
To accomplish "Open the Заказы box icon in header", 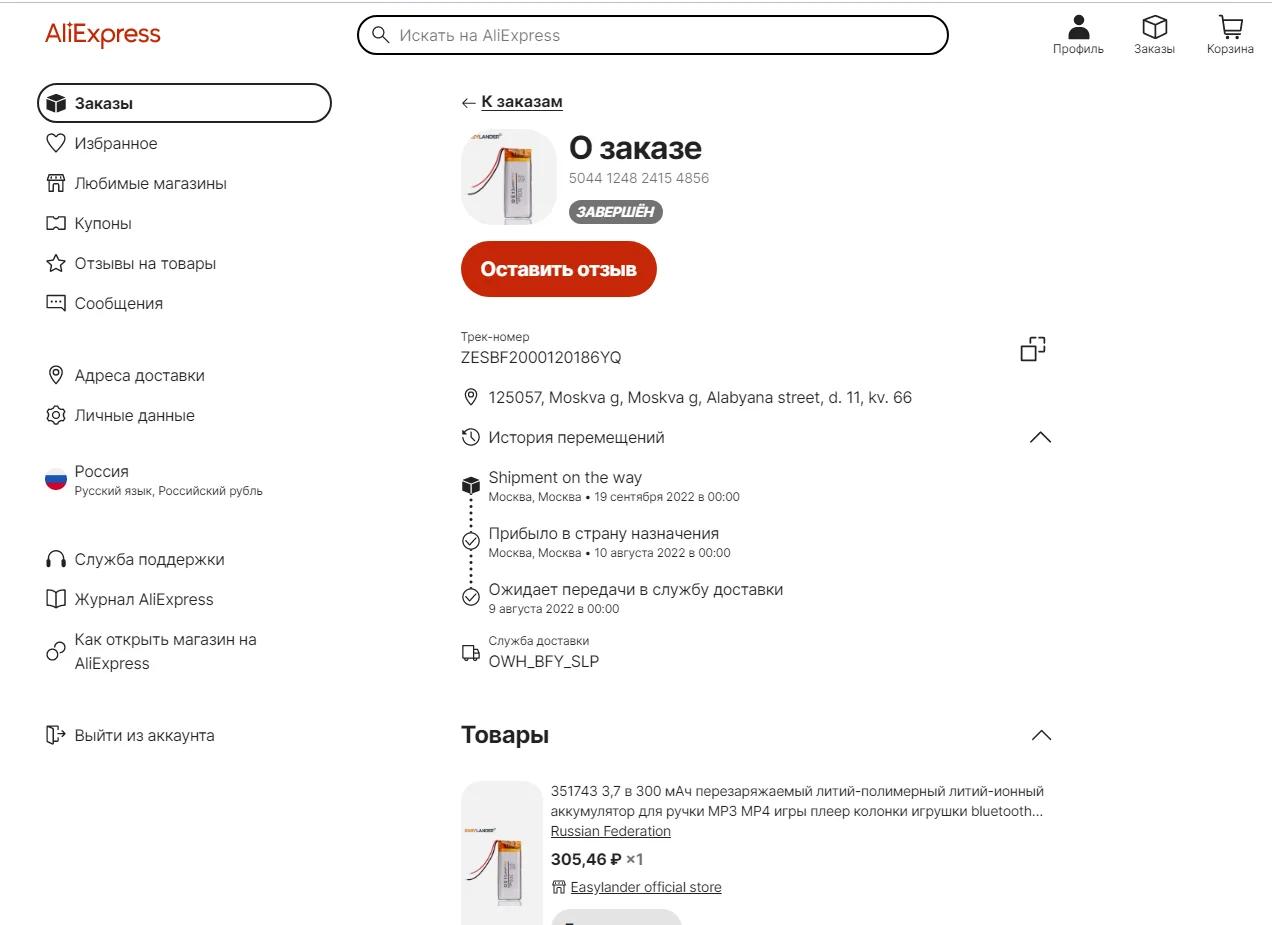I will point(1154,35).
